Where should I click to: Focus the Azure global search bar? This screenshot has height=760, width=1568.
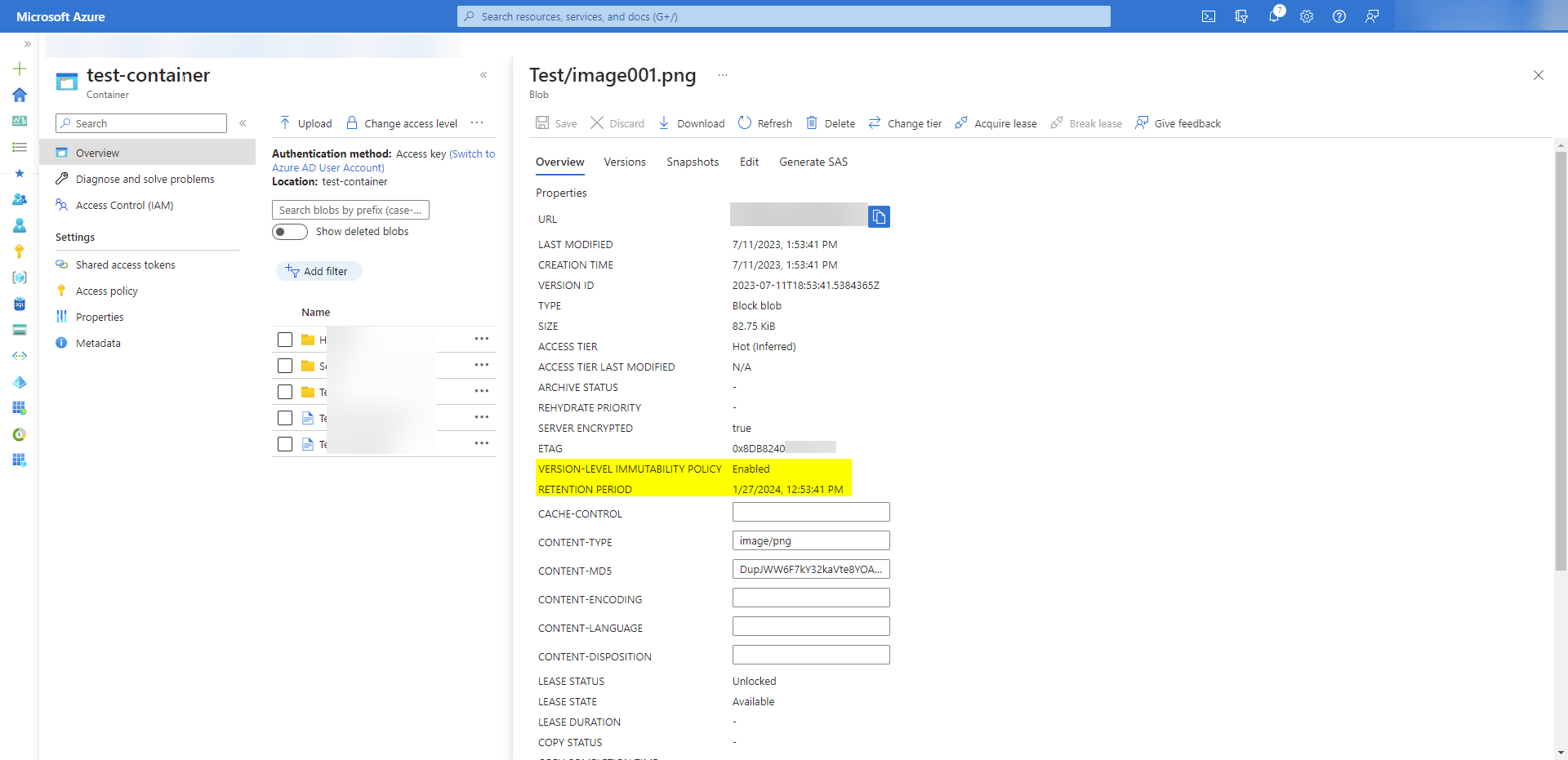click(784, 16)
